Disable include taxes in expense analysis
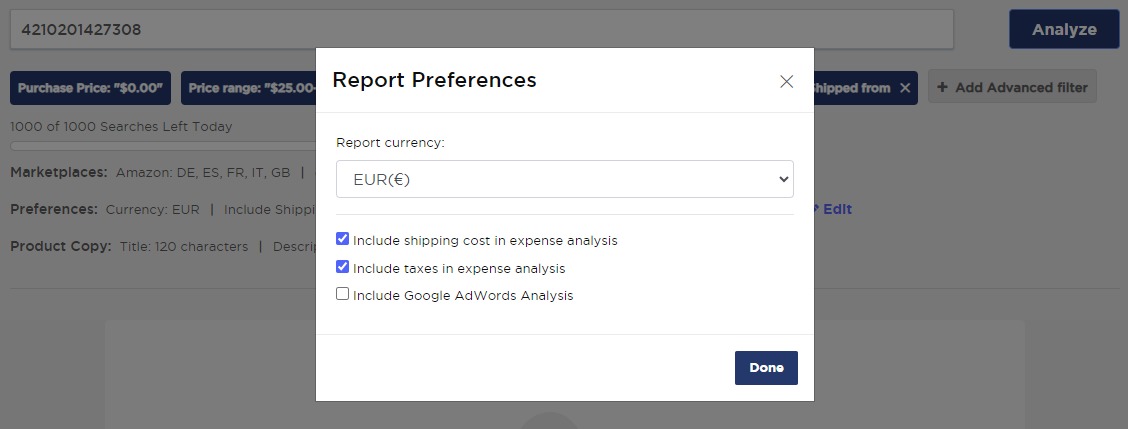This screenshot has width=1128, height=429. 343,268
